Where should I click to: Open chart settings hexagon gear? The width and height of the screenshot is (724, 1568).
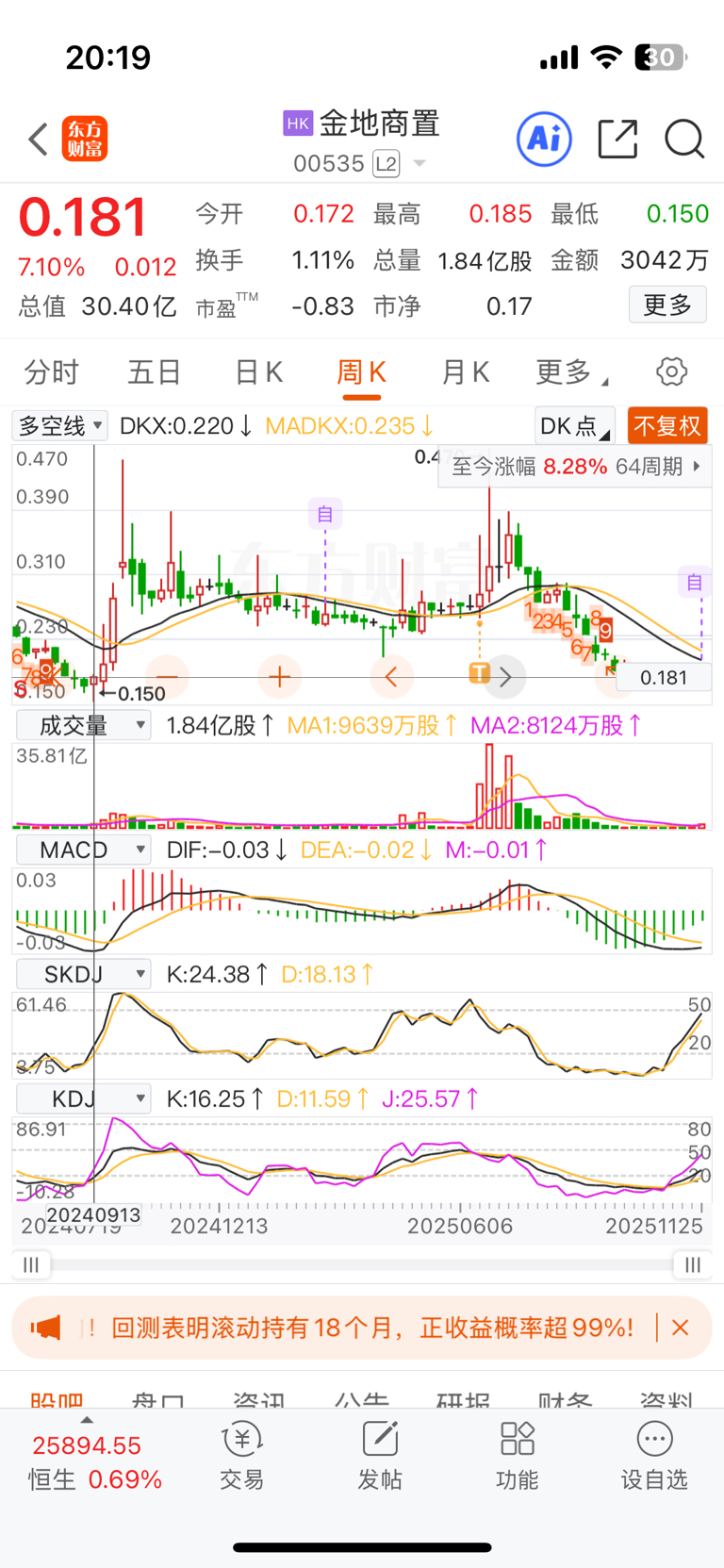click(x=672, y=371)
